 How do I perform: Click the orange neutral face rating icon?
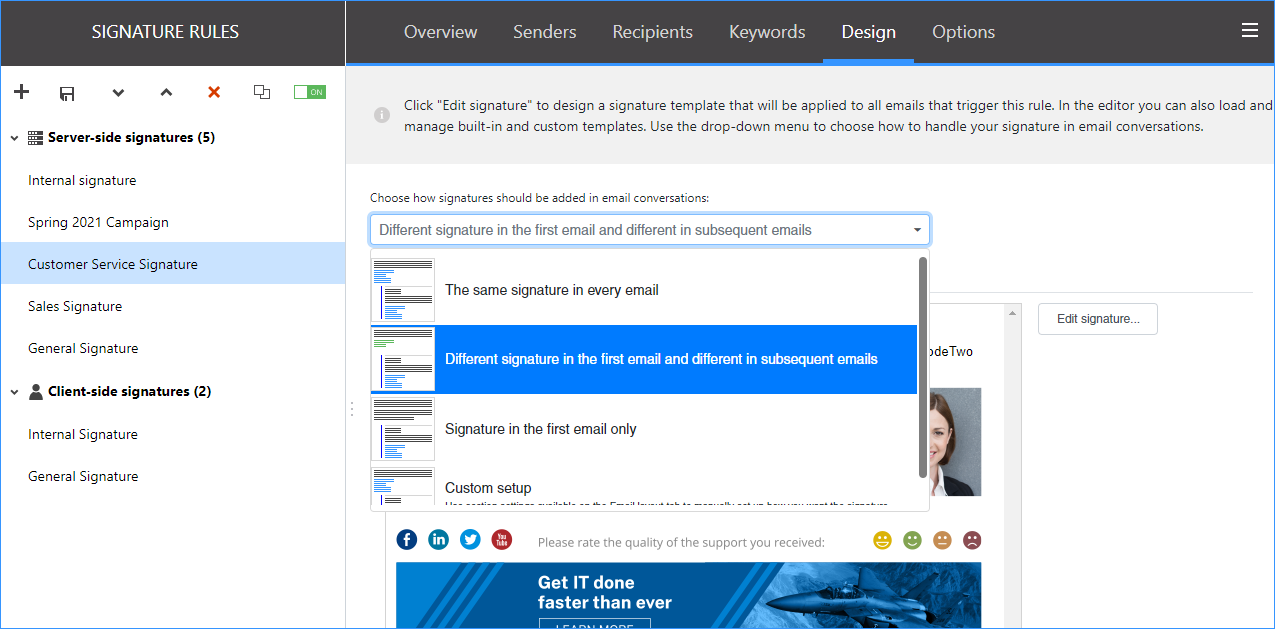click(942, 541)
